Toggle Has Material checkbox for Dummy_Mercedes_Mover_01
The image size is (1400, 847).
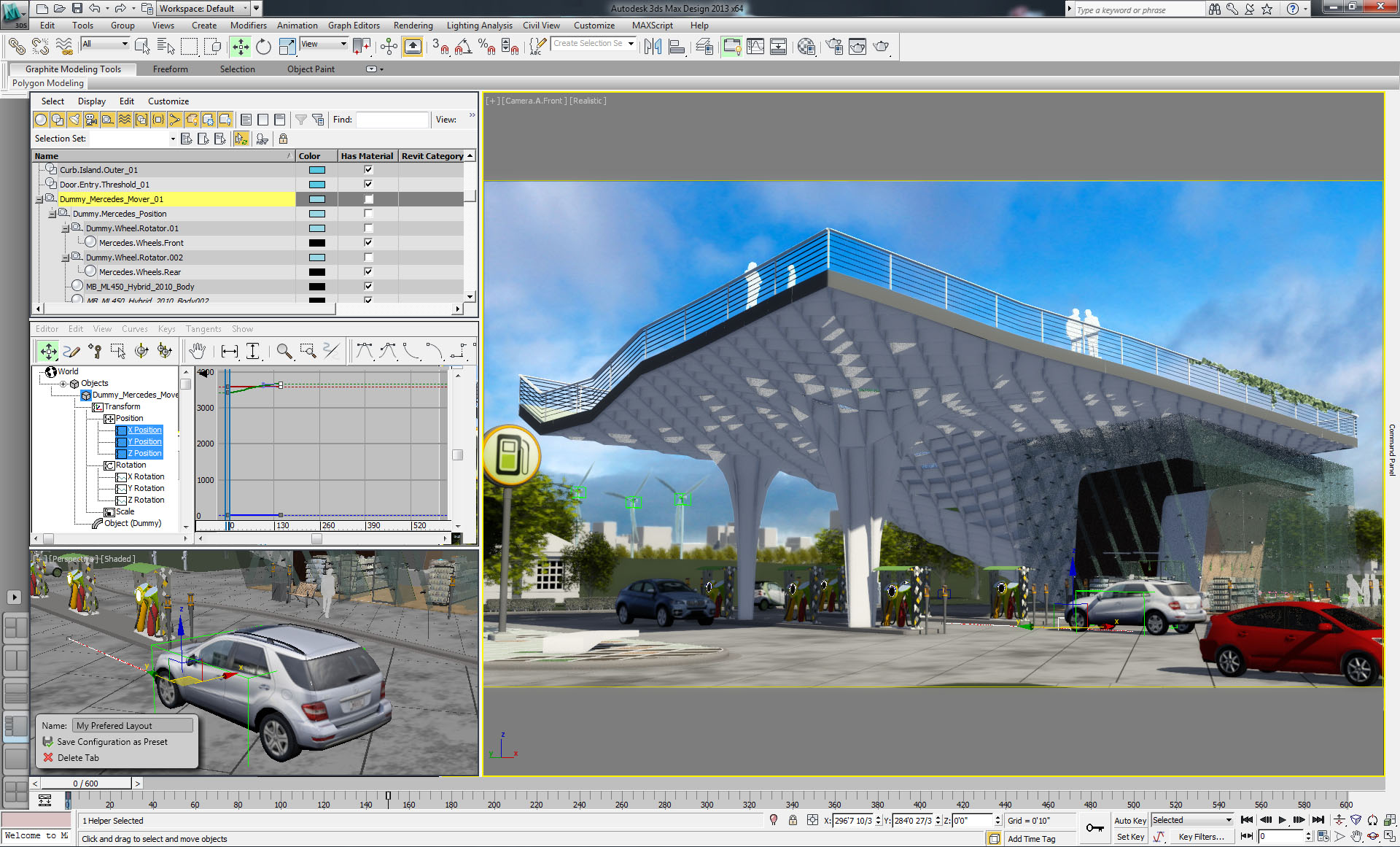point(366,198)
